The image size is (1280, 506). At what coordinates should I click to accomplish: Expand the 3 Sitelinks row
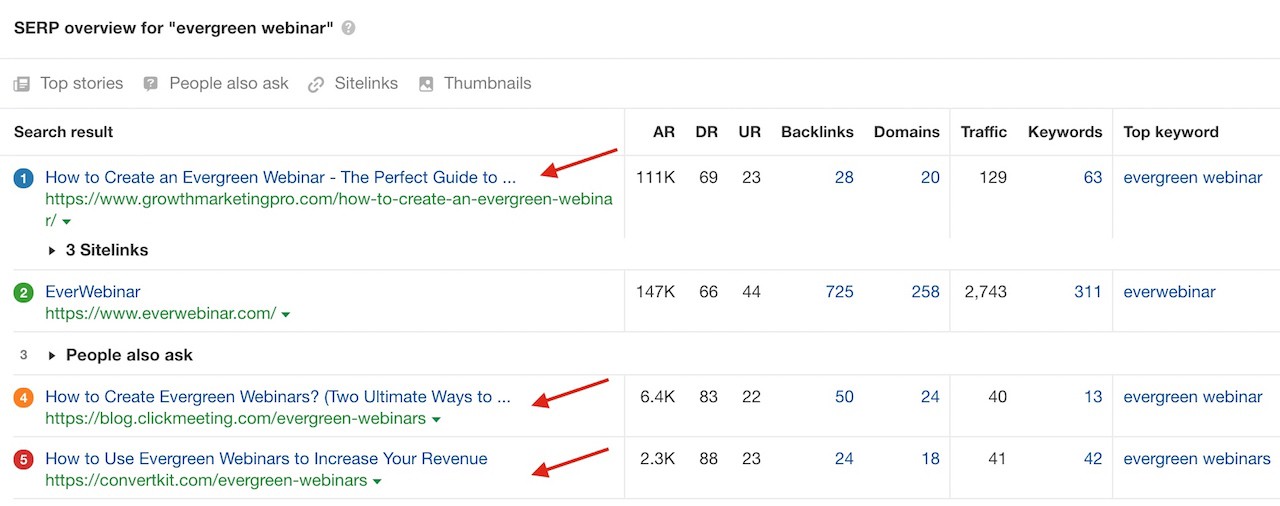point(98,250)
